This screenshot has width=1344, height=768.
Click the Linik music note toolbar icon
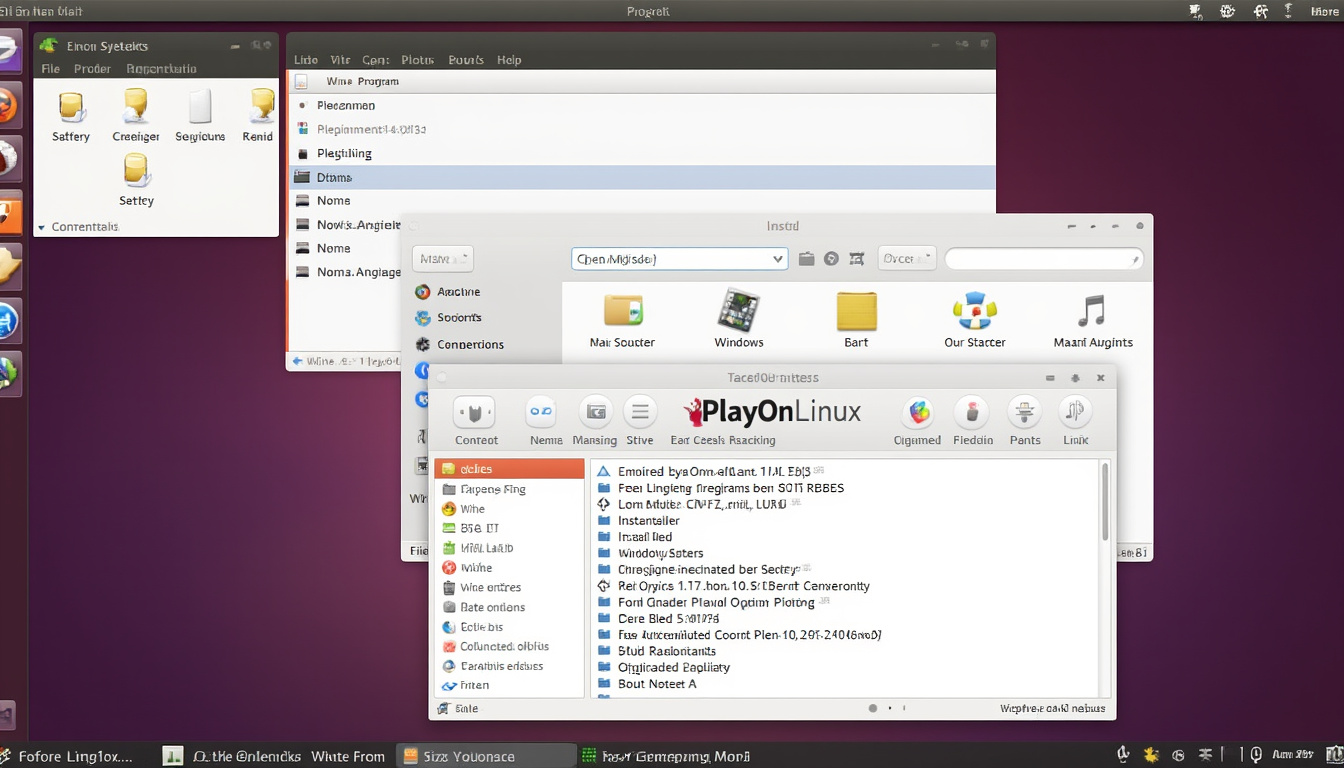1075,412
